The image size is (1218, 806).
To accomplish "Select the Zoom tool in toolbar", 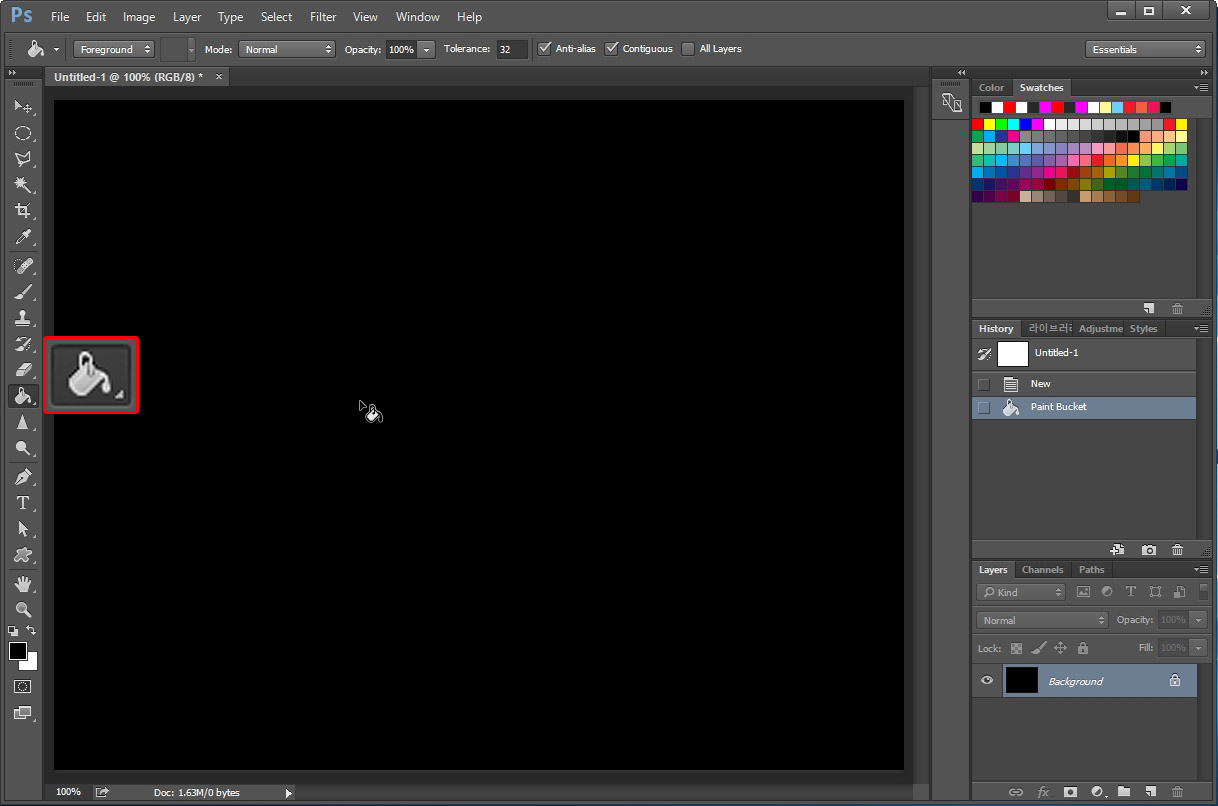I will tap(22, 610).
